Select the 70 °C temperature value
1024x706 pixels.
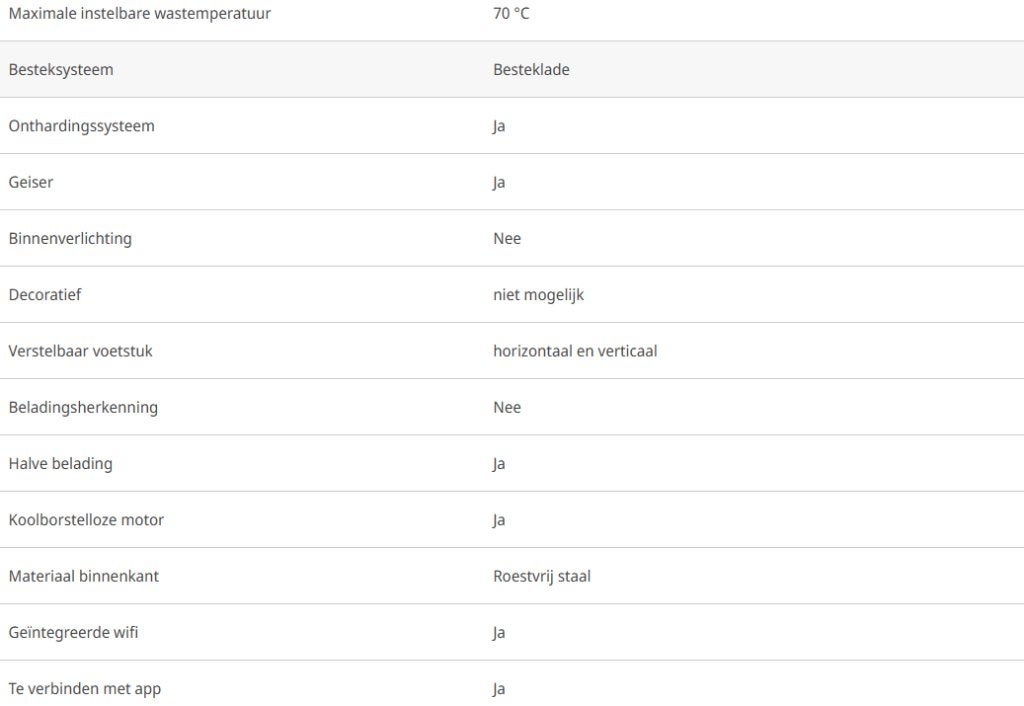pyautogui.click(x=511, y=13)
